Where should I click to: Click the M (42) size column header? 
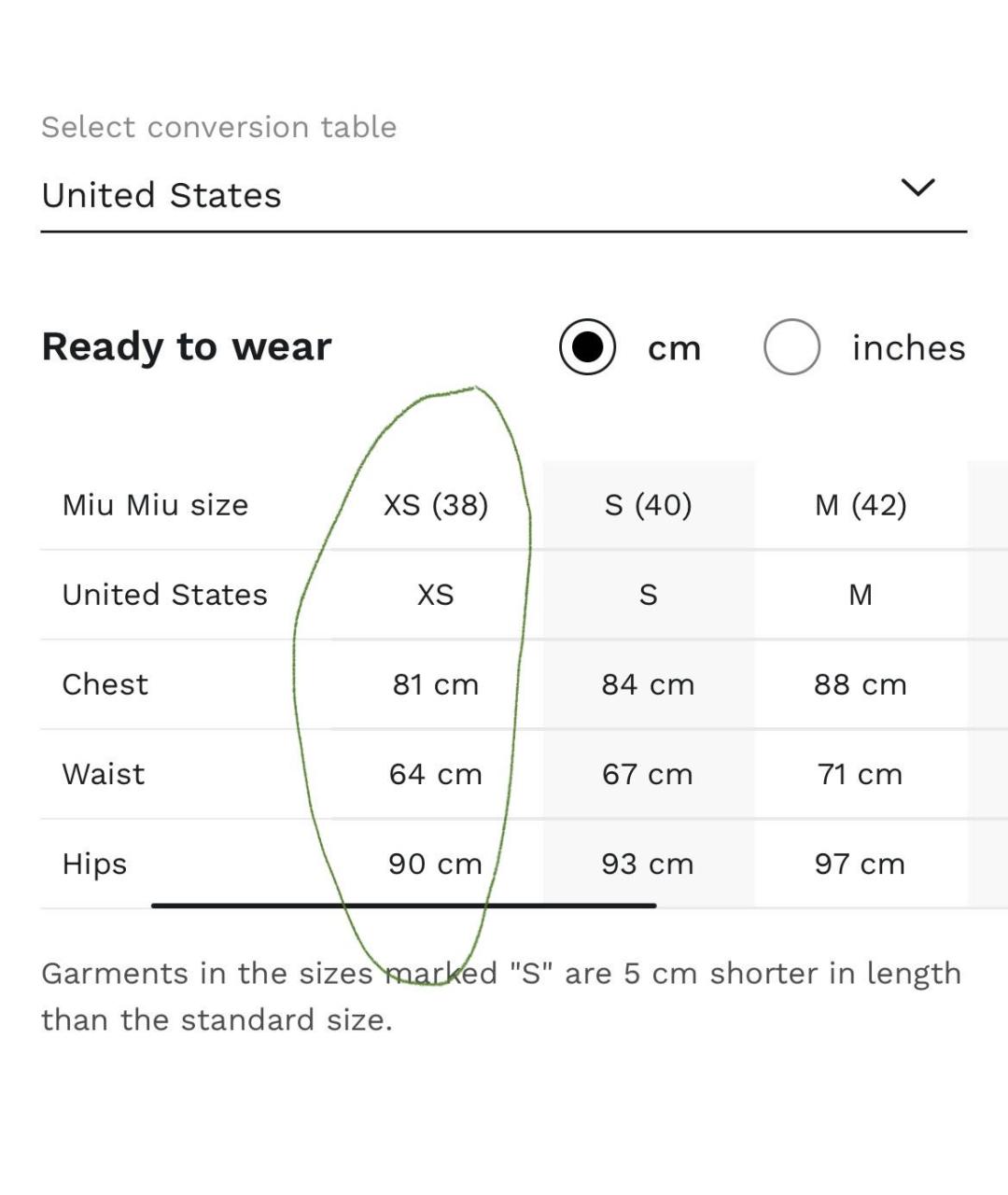pos(861,505)
